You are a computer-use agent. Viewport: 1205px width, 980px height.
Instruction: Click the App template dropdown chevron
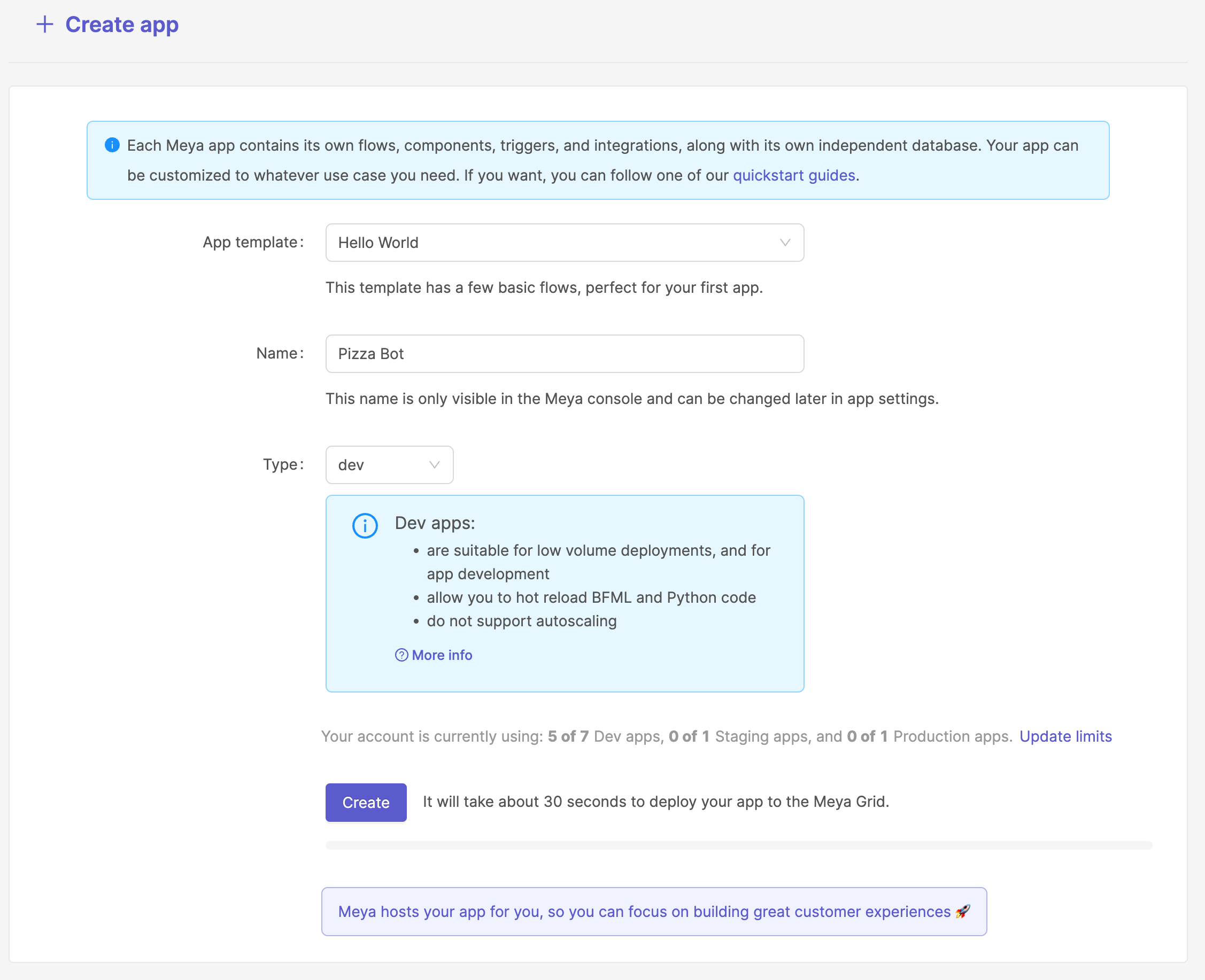784,243
